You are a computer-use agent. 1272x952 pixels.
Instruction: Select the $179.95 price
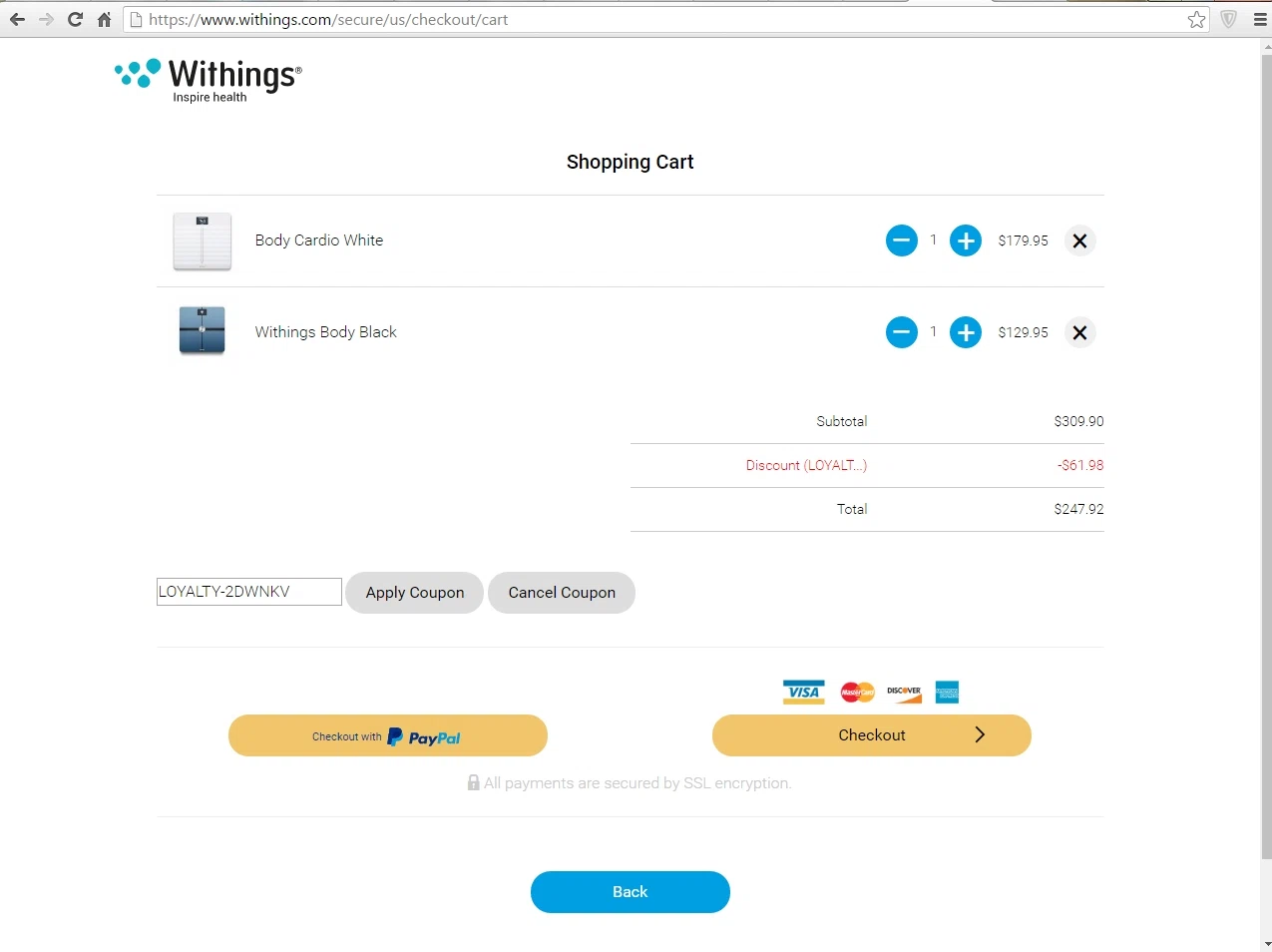pyautogui.click(x=1024, y=240)
